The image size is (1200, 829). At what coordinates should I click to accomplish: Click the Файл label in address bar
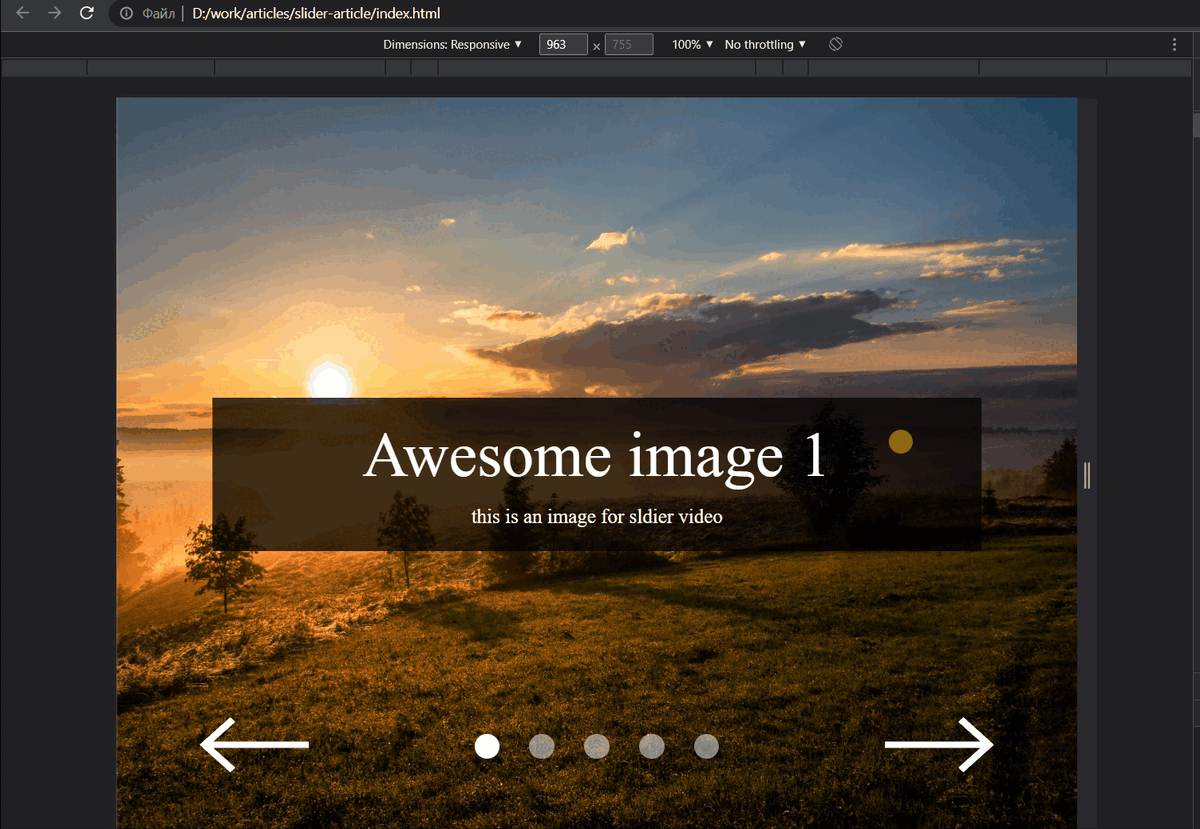tap(159, 14)
